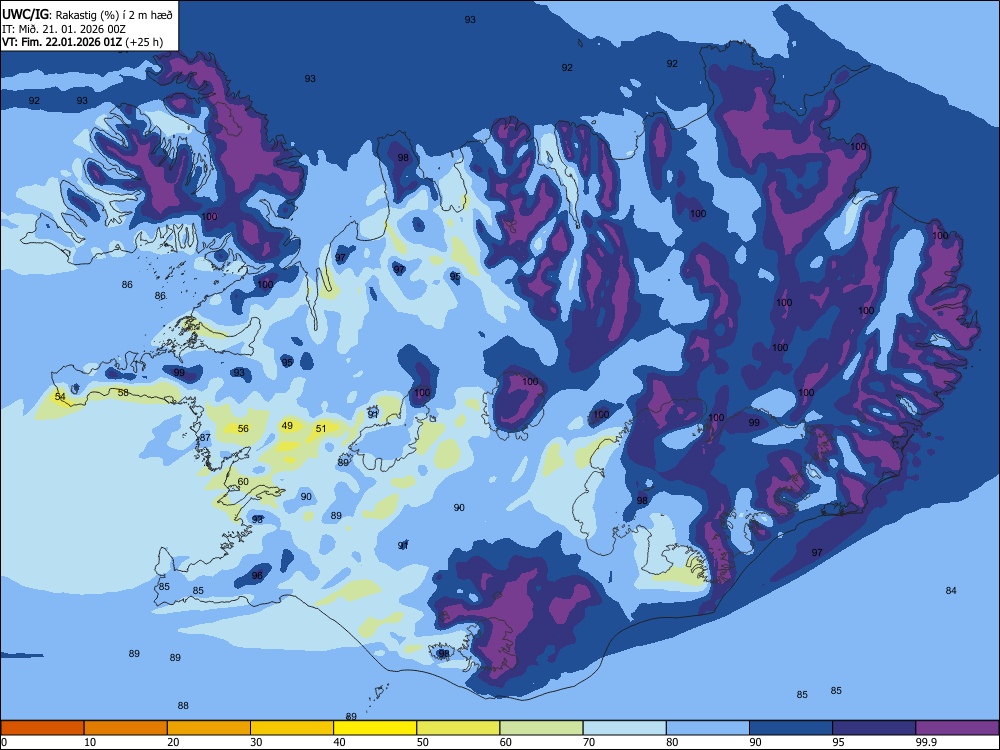The height and width of the screenshot is (750, 1000).
Task: Click the humidity value 49 on the map
Action: pyautogui.click(x=287, y=425)
